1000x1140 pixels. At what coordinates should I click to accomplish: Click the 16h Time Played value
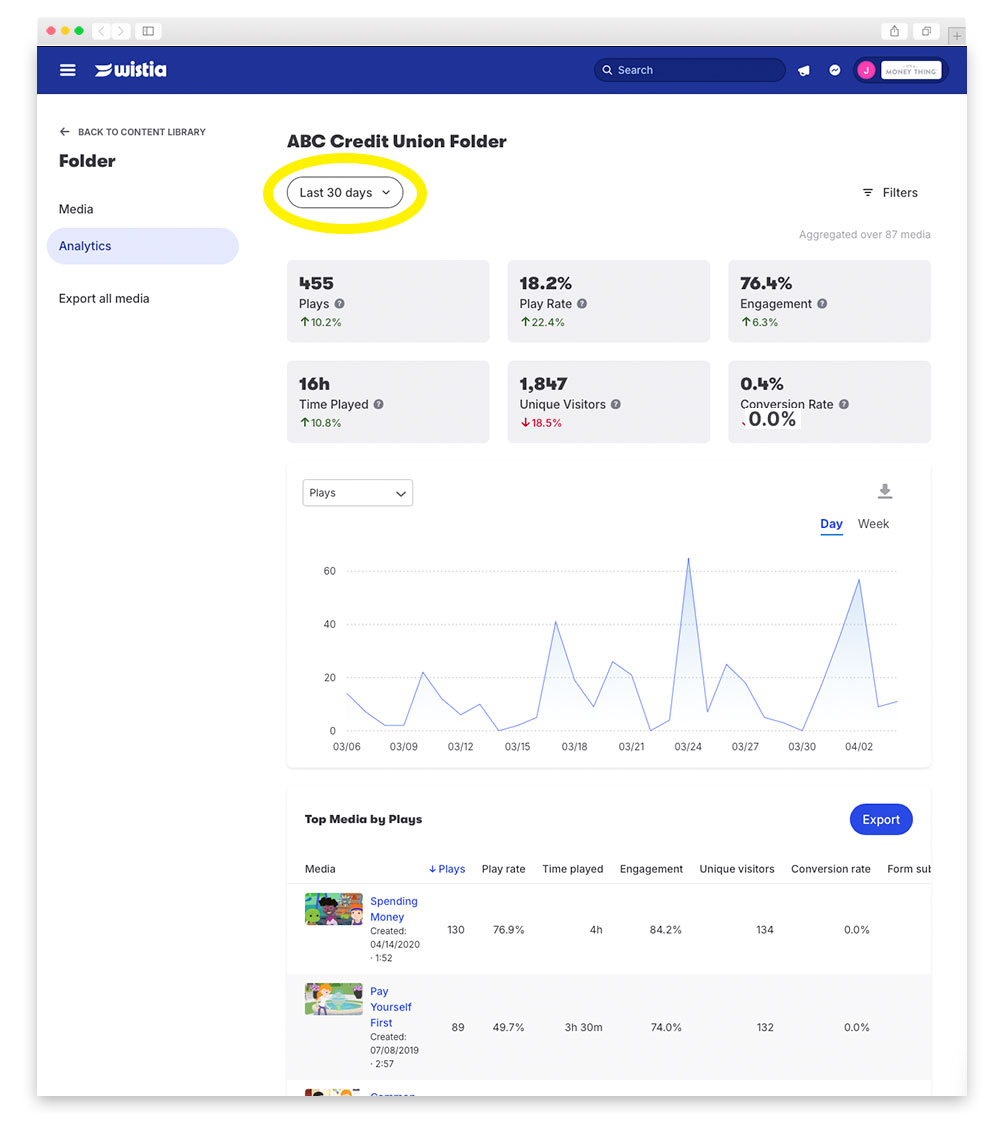pos(314,384)
